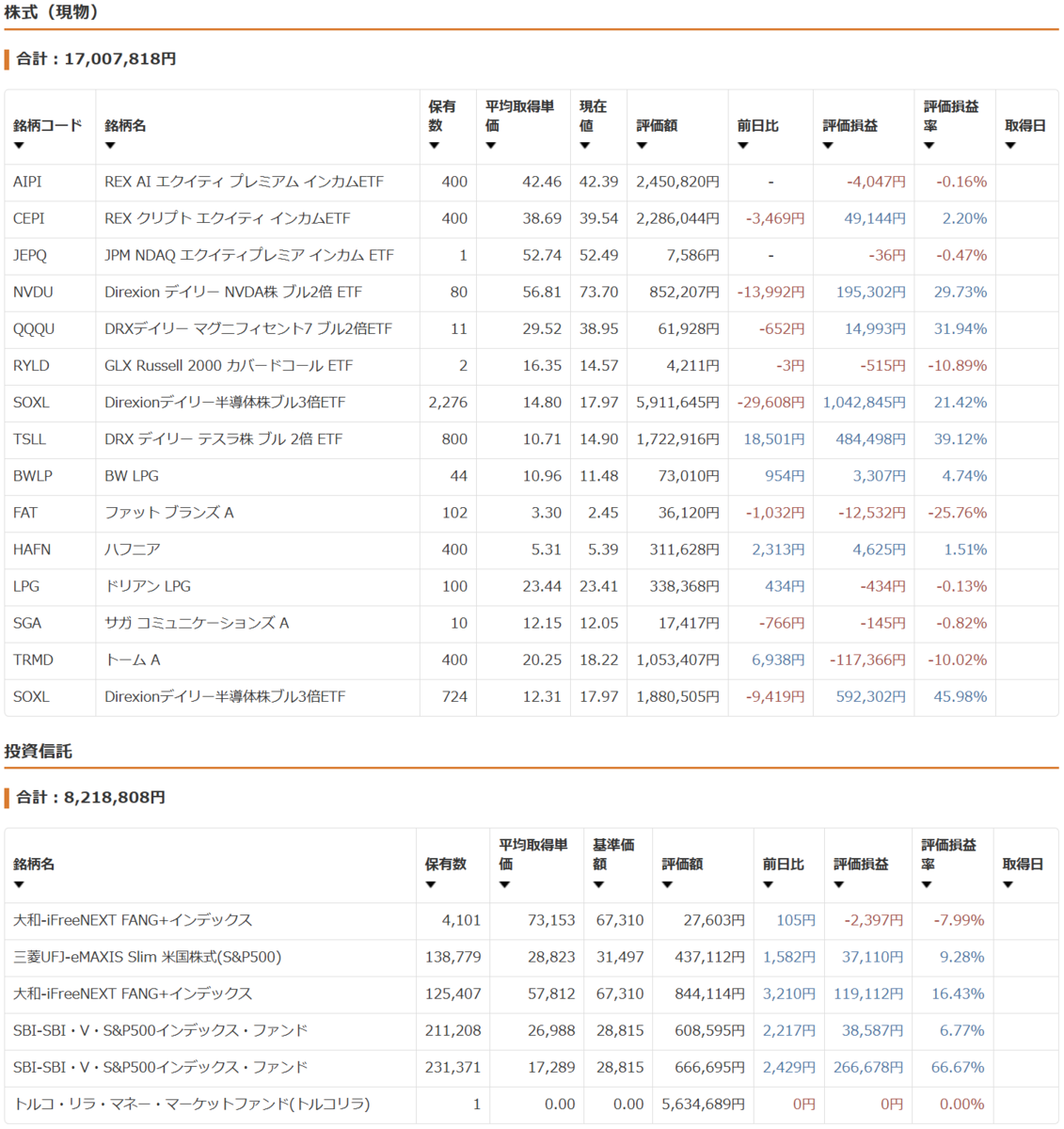Click fund total 8,218,808円 heading

90,797
